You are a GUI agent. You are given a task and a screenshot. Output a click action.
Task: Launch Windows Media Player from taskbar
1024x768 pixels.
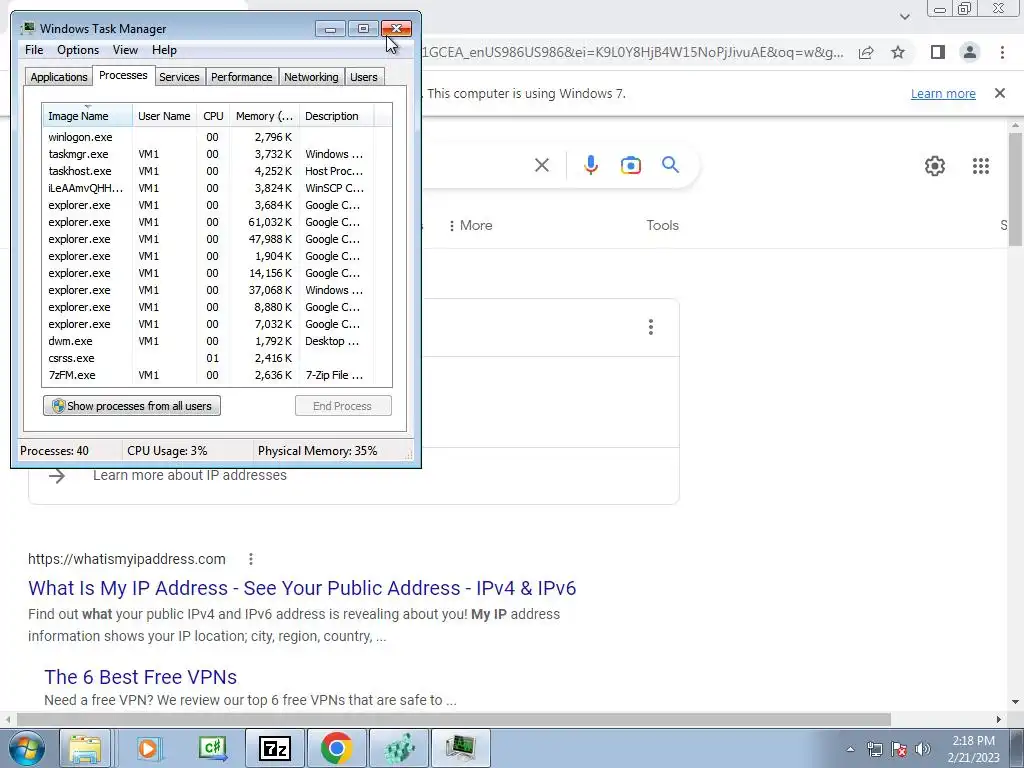[x=149, y=749]
